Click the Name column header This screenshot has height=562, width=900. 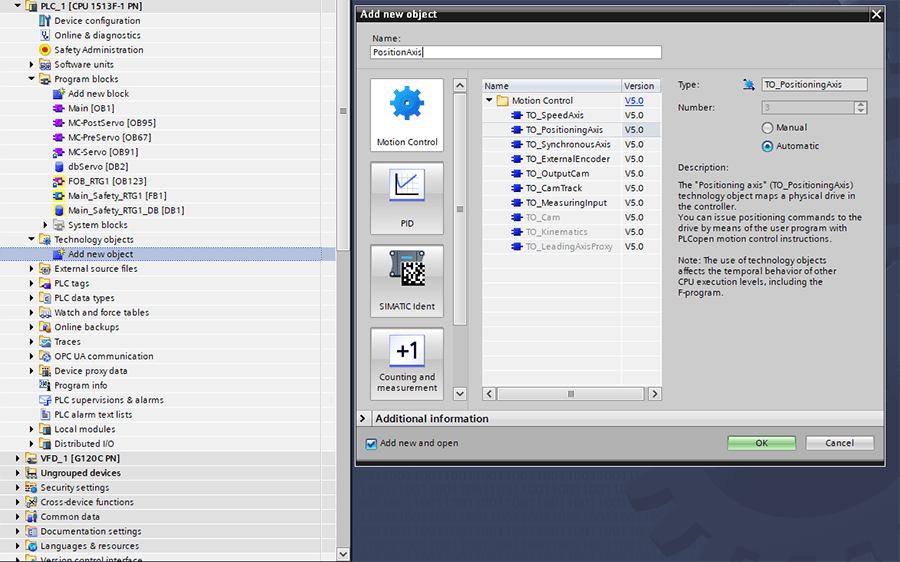coord(551,86)
